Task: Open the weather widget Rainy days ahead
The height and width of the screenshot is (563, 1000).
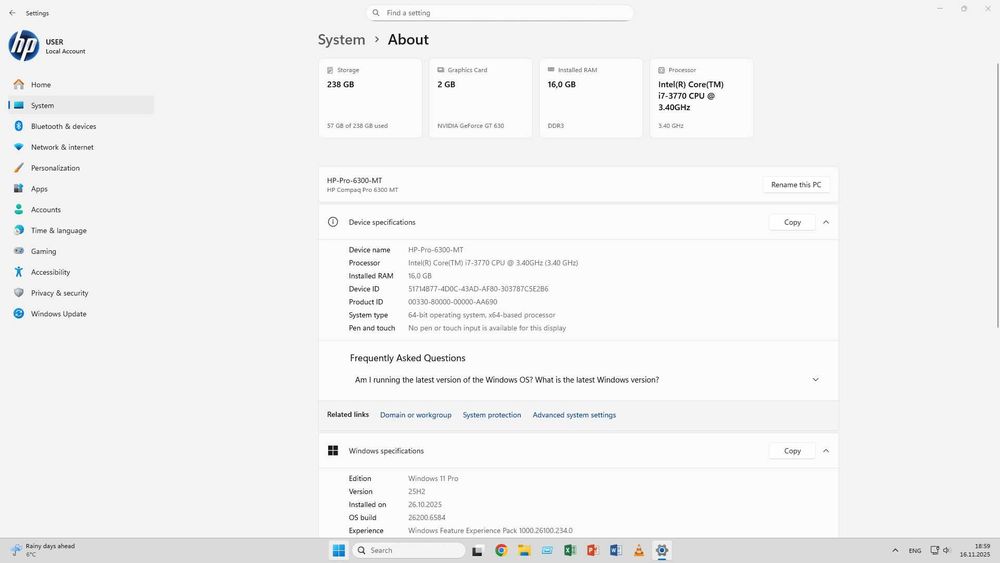Action: [x=43, y=550]
